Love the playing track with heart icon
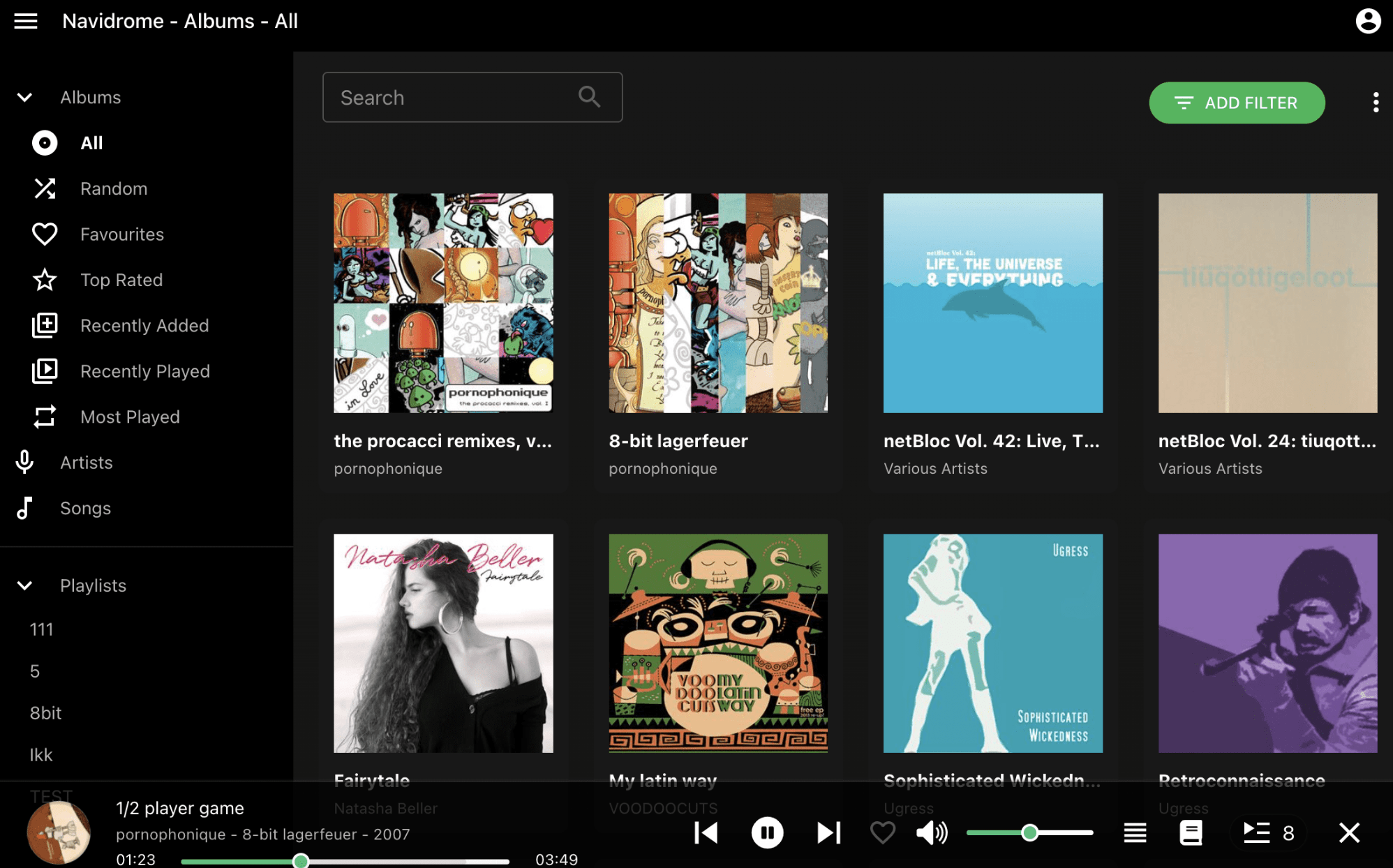 [x=883, y=832]
